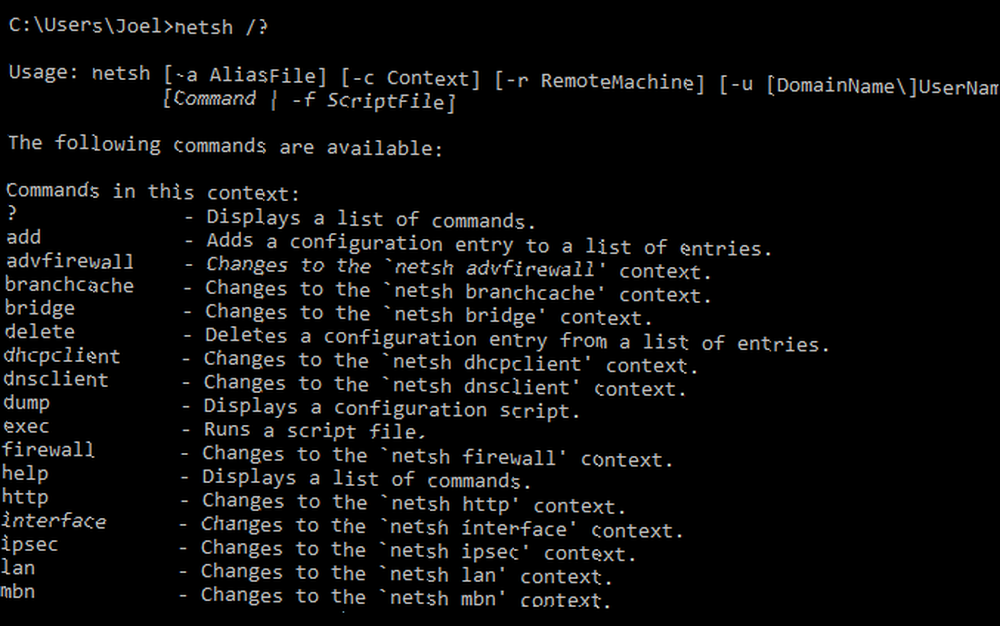Click the 'interface' command entry

tap(54, 521)
